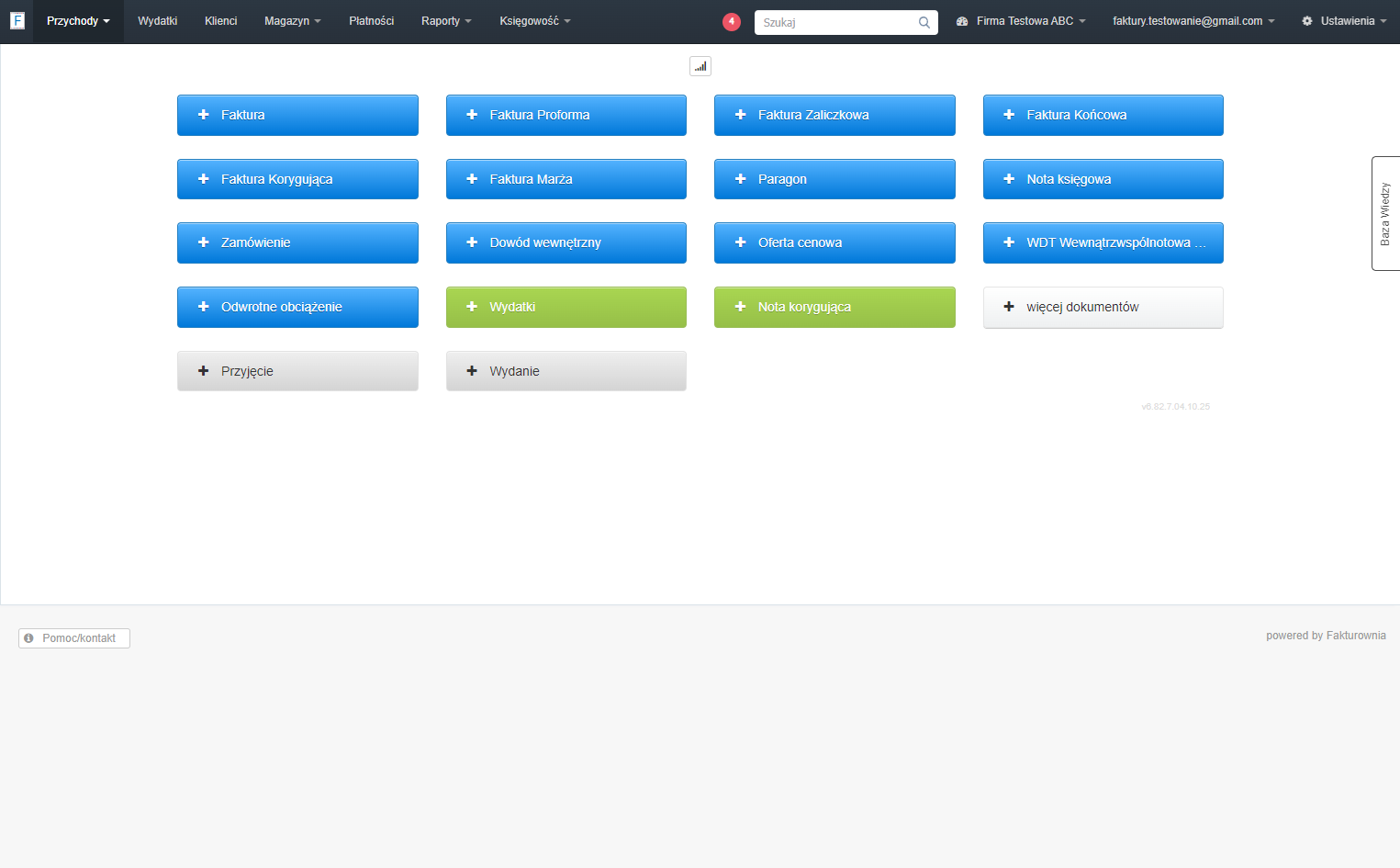Create an Oferta cenowa
This screenshot has width=1400, height=868.
(x=834, y=242)
